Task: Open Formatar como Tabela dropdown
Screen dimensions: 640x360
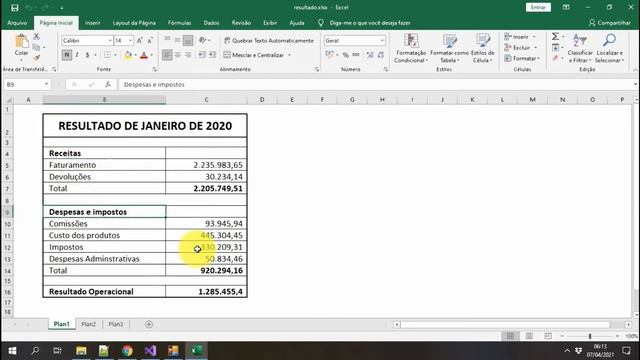Action: (449, 48)
